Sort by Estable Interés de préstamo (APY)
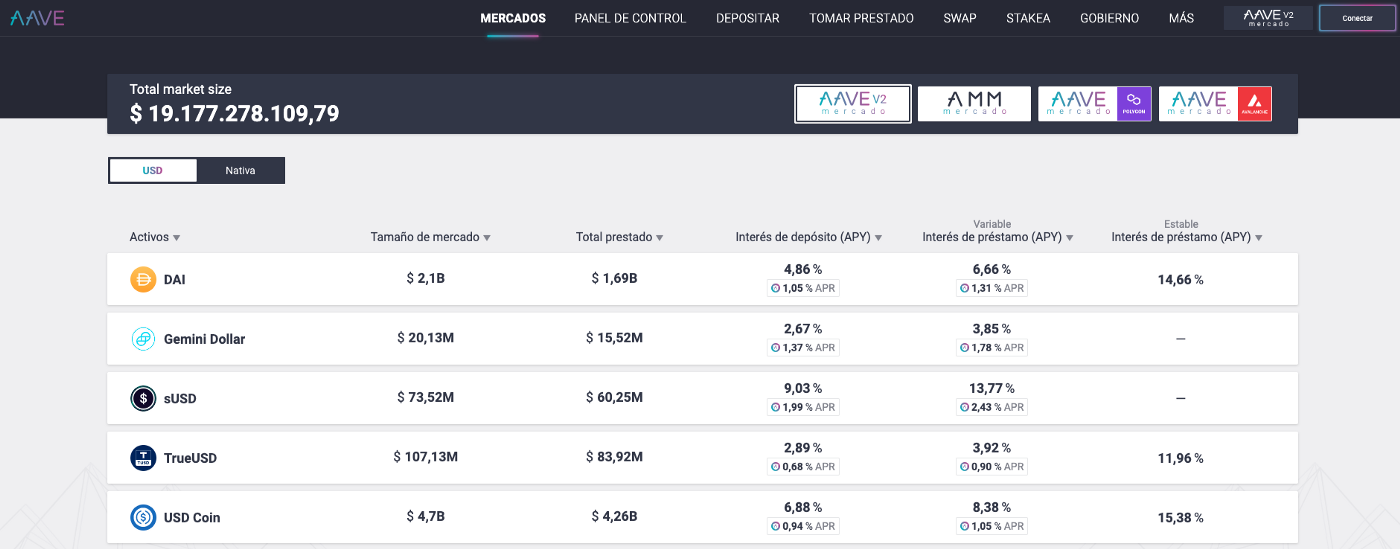The height and width of the screenshot is (549, 1400). (1187, 237)
